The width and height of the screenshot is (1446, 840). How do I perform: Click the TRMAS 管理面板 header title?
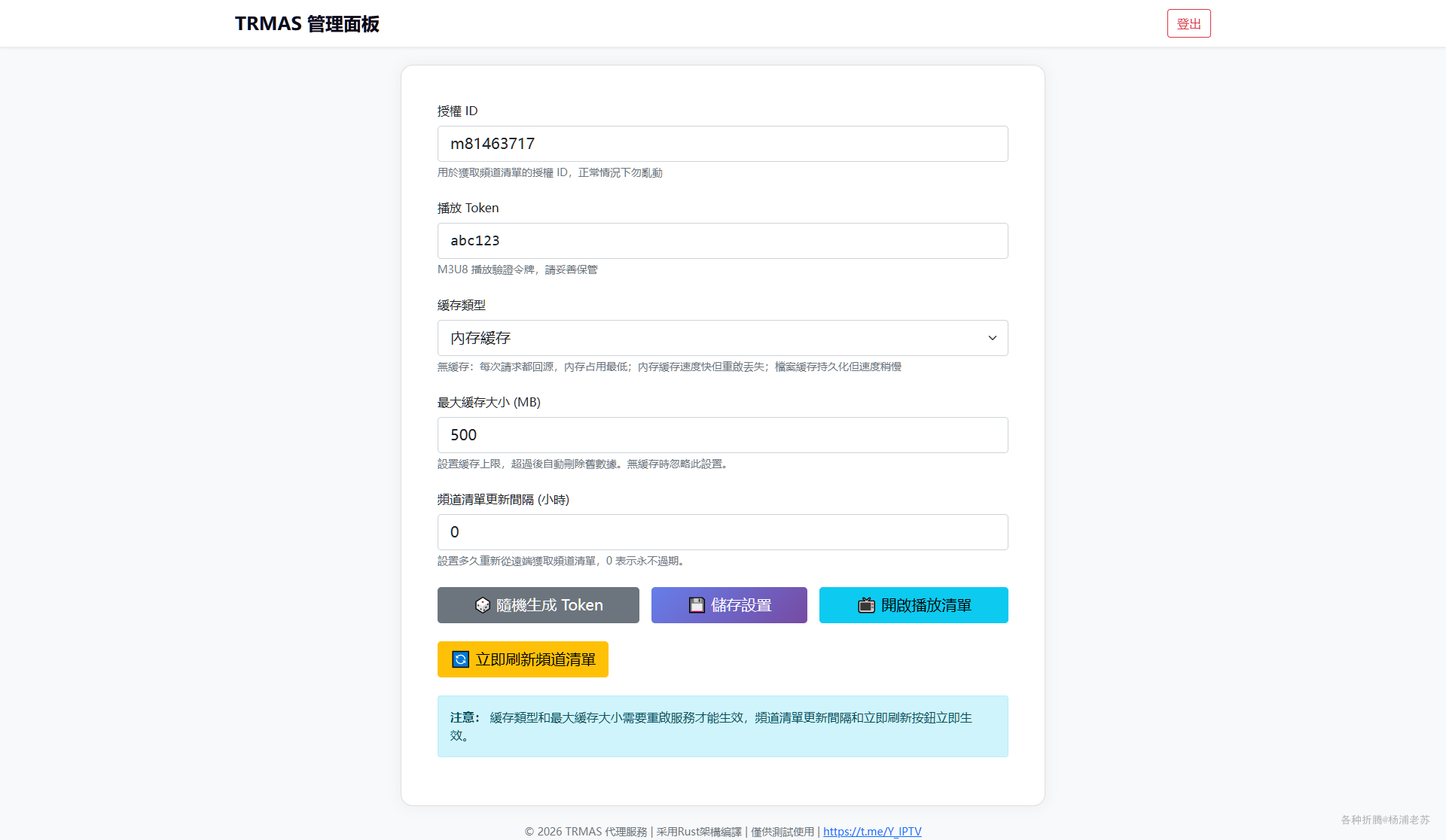(x=307, y=24)
